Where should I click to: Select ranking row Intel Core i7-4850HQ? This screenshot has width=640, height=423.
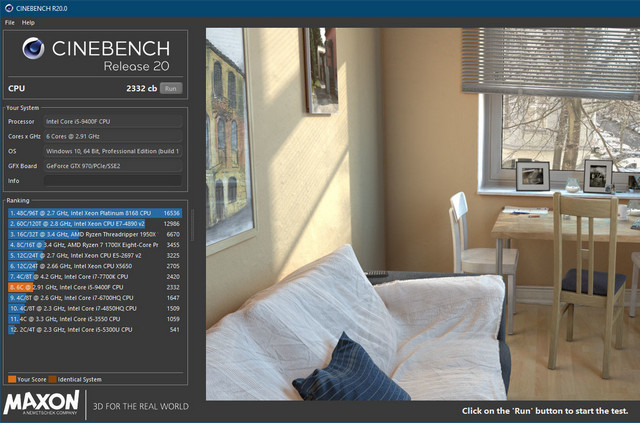point(95,309)
